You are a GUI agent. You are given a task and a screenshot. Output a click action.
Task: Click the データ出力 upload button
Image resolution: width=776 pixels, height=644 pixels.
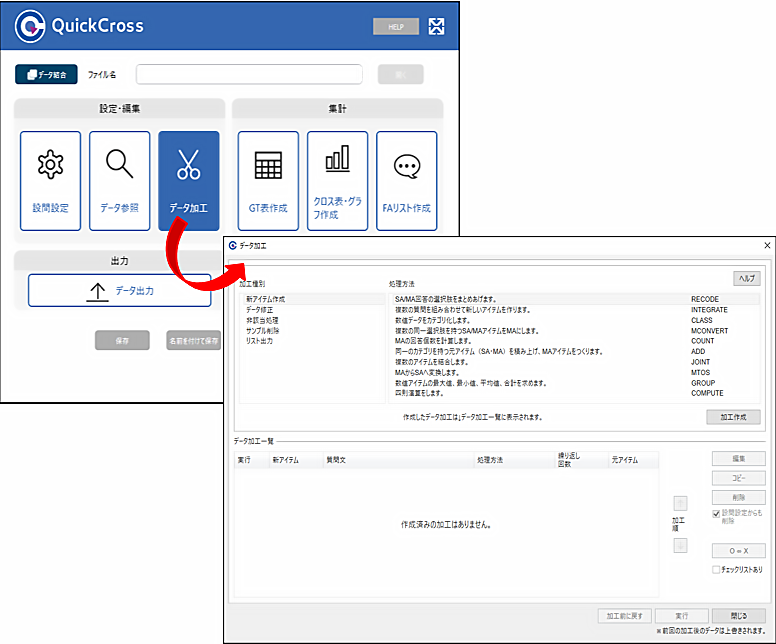tap(120, 290)
